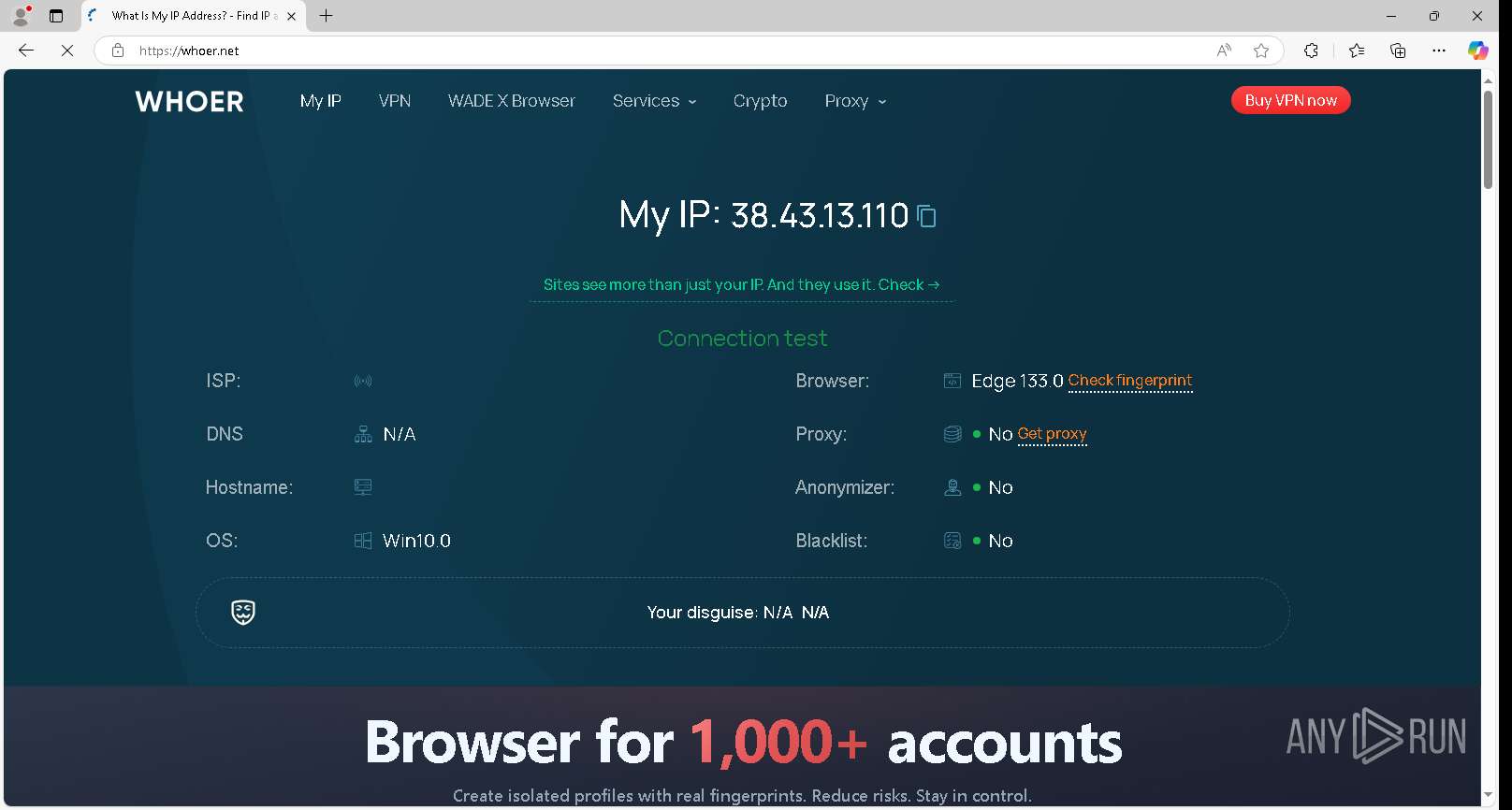Open Collections icon
1512x810 pixels.
coord(1398,51)
